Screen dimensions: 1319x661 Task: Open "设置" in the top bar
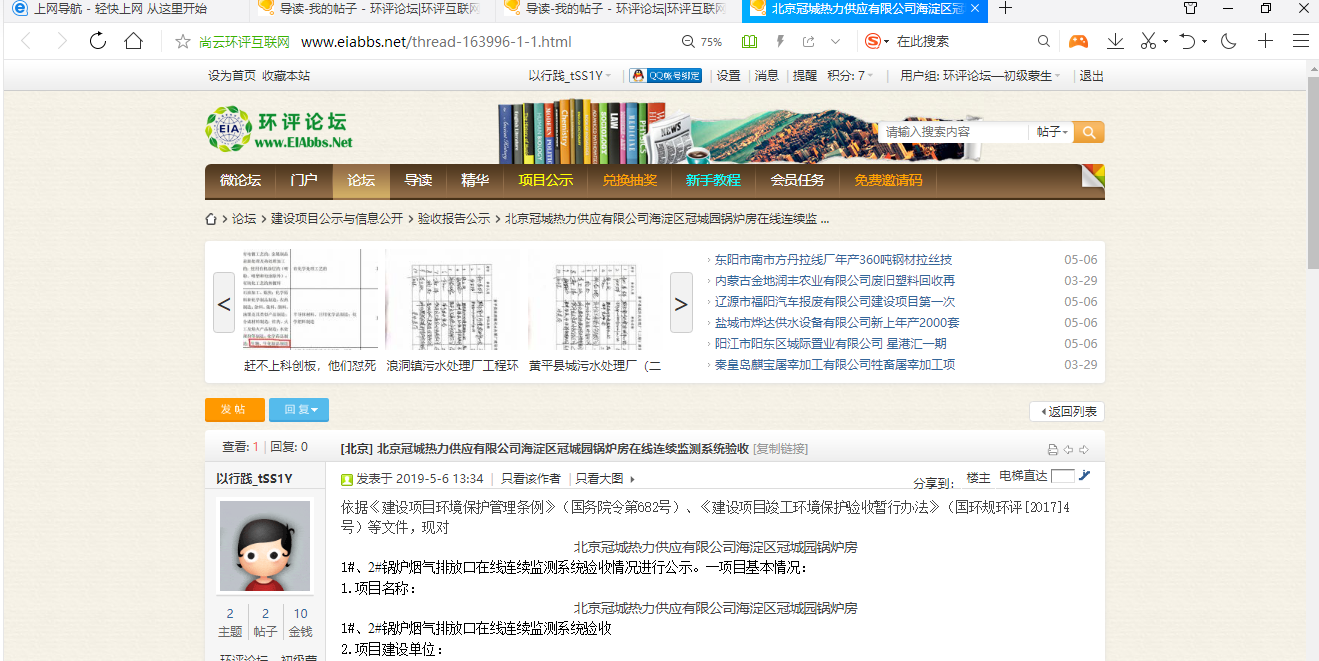(729, 76)
